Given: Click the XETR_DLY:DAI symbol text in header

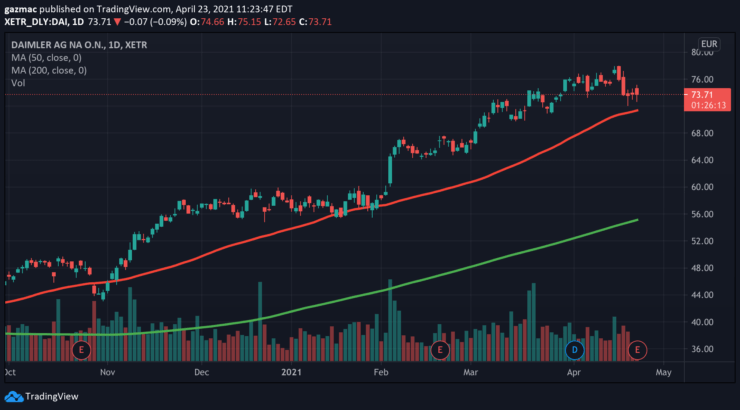Looking at the screenshot, I should 44,22.
